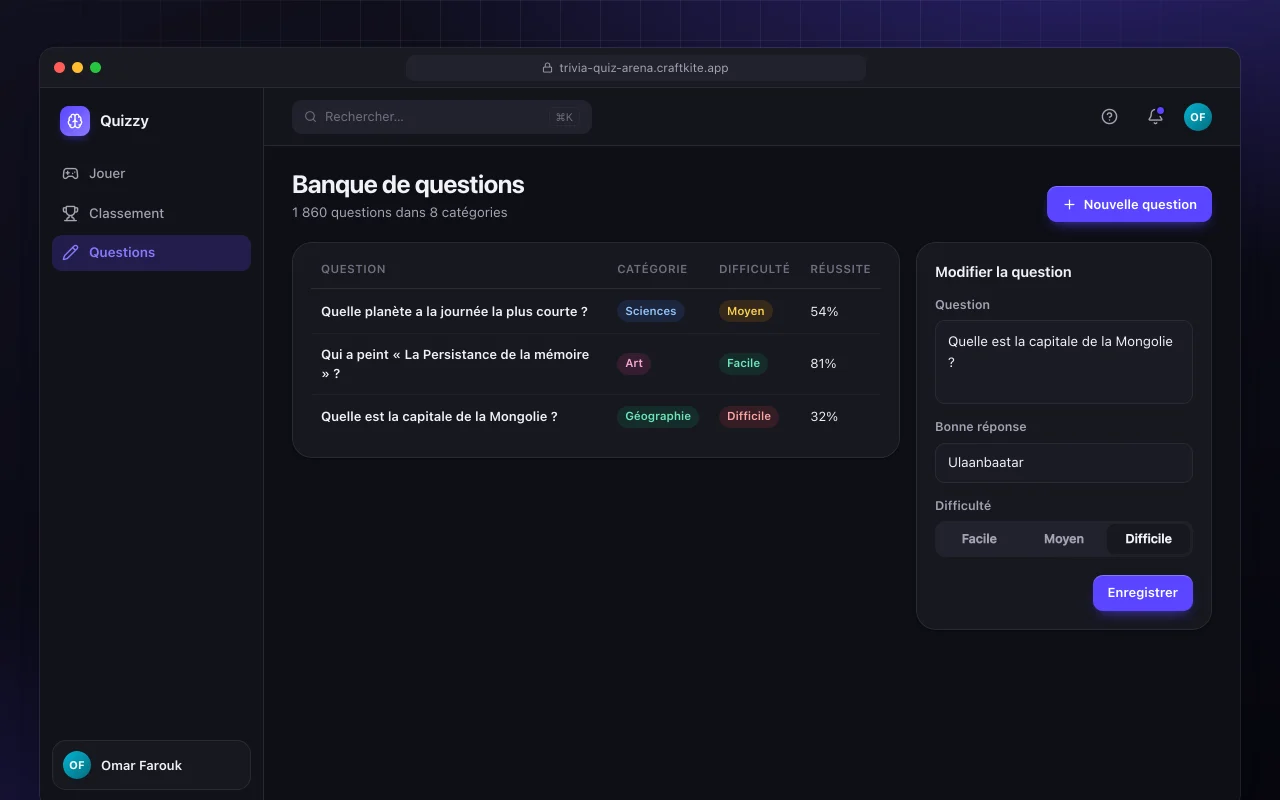Click the 32% success rate

click(824, 416)
